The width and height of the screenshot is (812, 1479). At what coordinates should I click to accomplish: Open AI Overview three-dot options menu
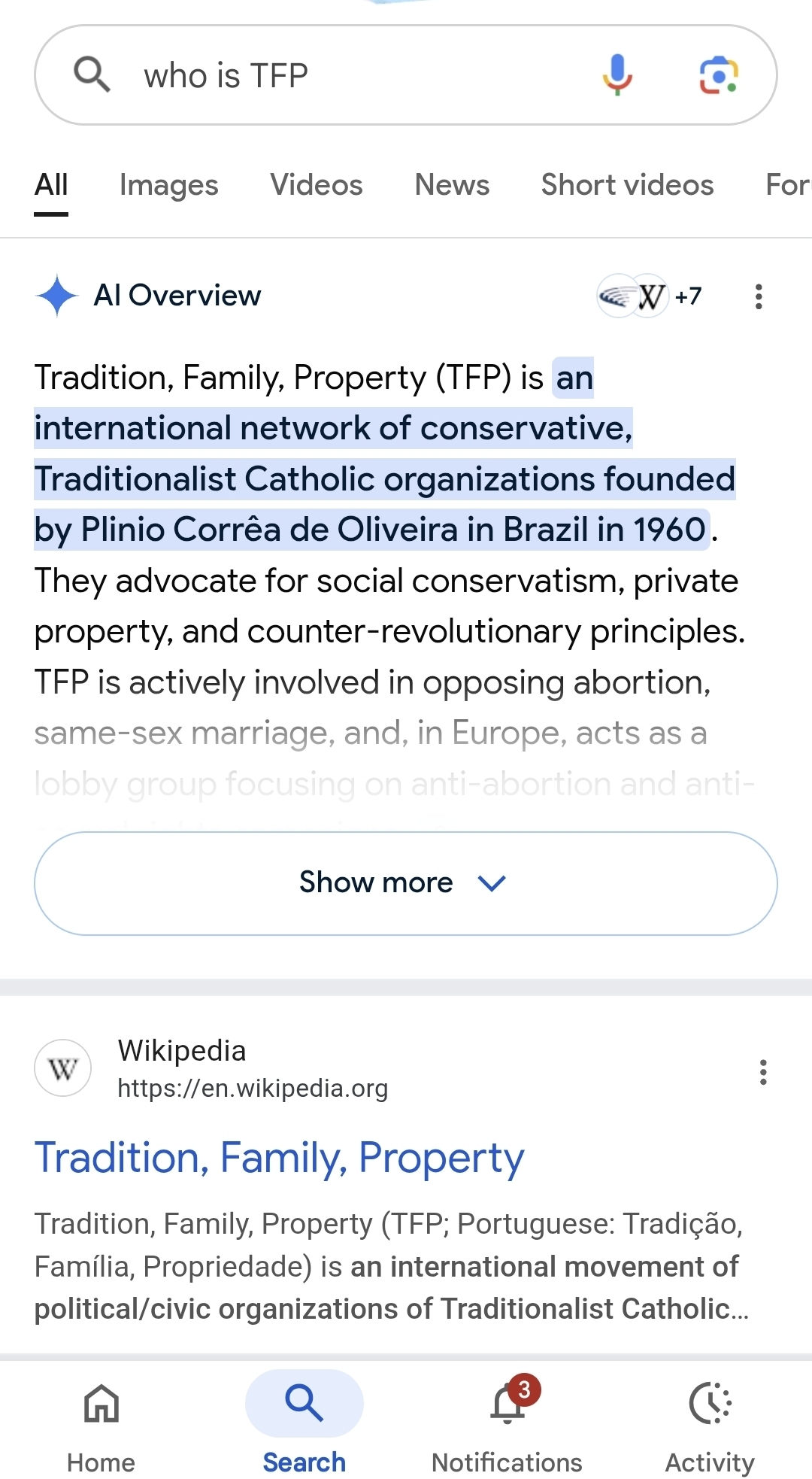(759, 296)
